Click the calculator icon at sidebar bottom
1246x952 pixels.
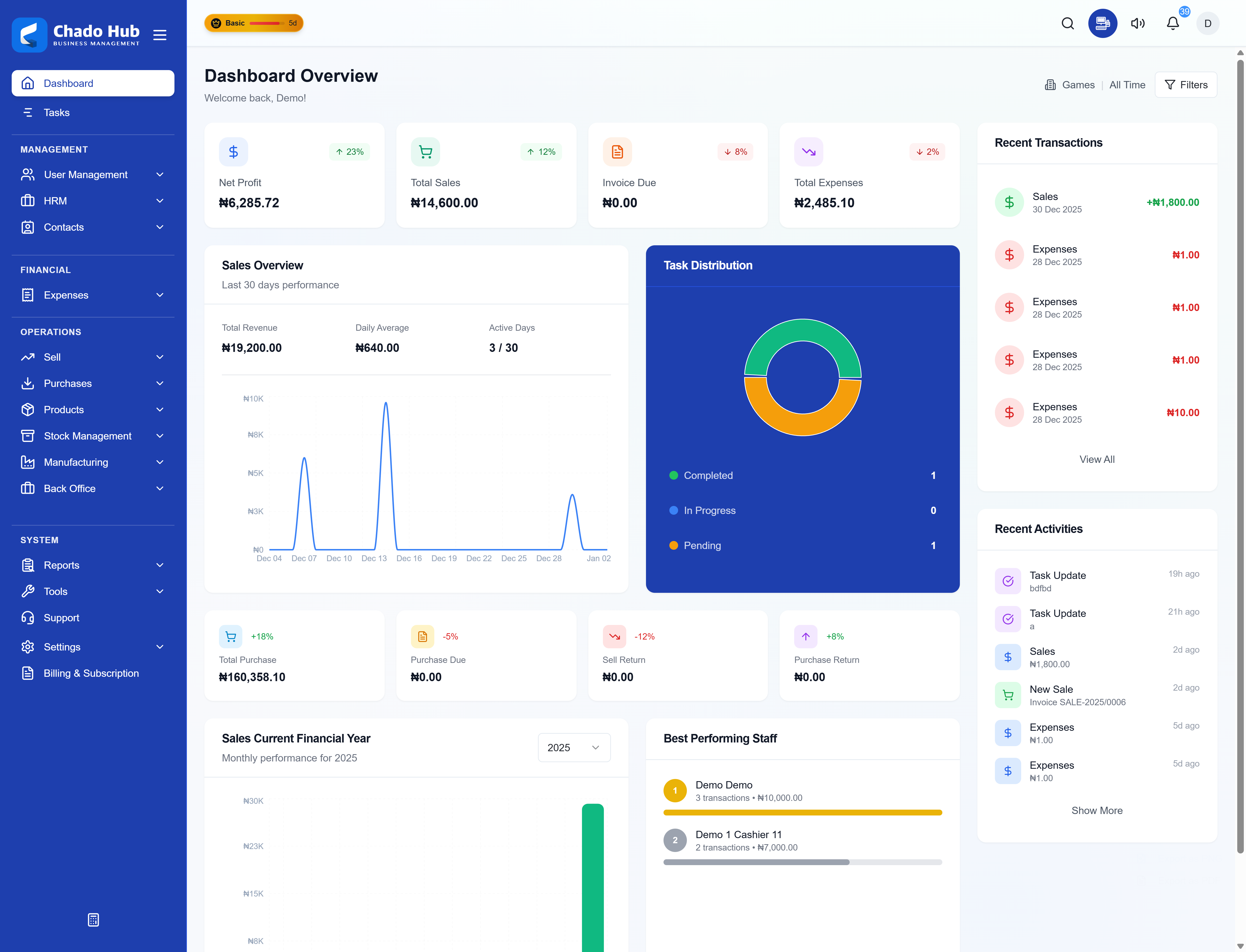[x=92, y=920]
